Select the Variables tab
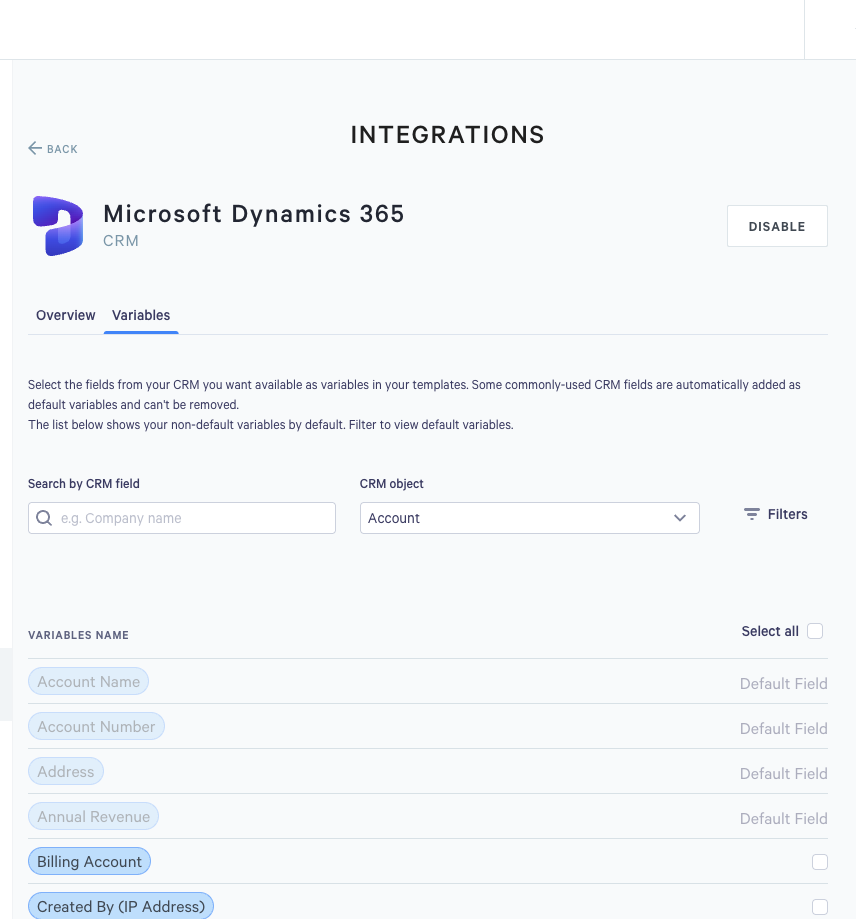This screenshot has width=856, height=919. 141,315
